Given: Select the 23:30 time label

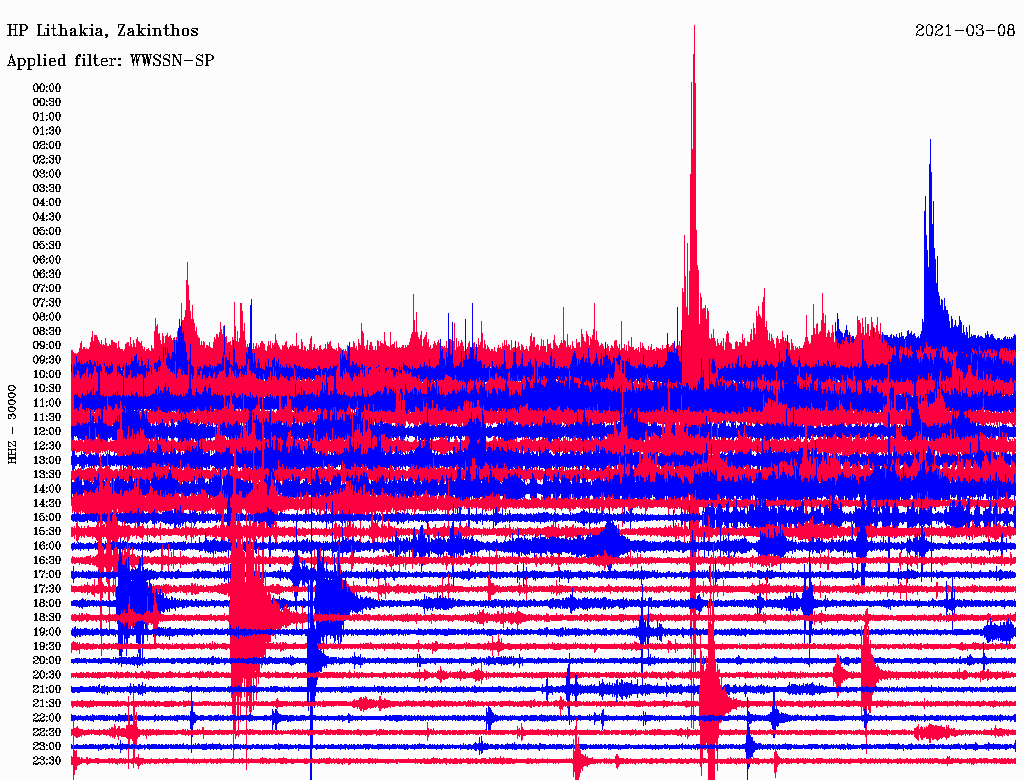Looking at the screenshot, I should click(47, 761).
